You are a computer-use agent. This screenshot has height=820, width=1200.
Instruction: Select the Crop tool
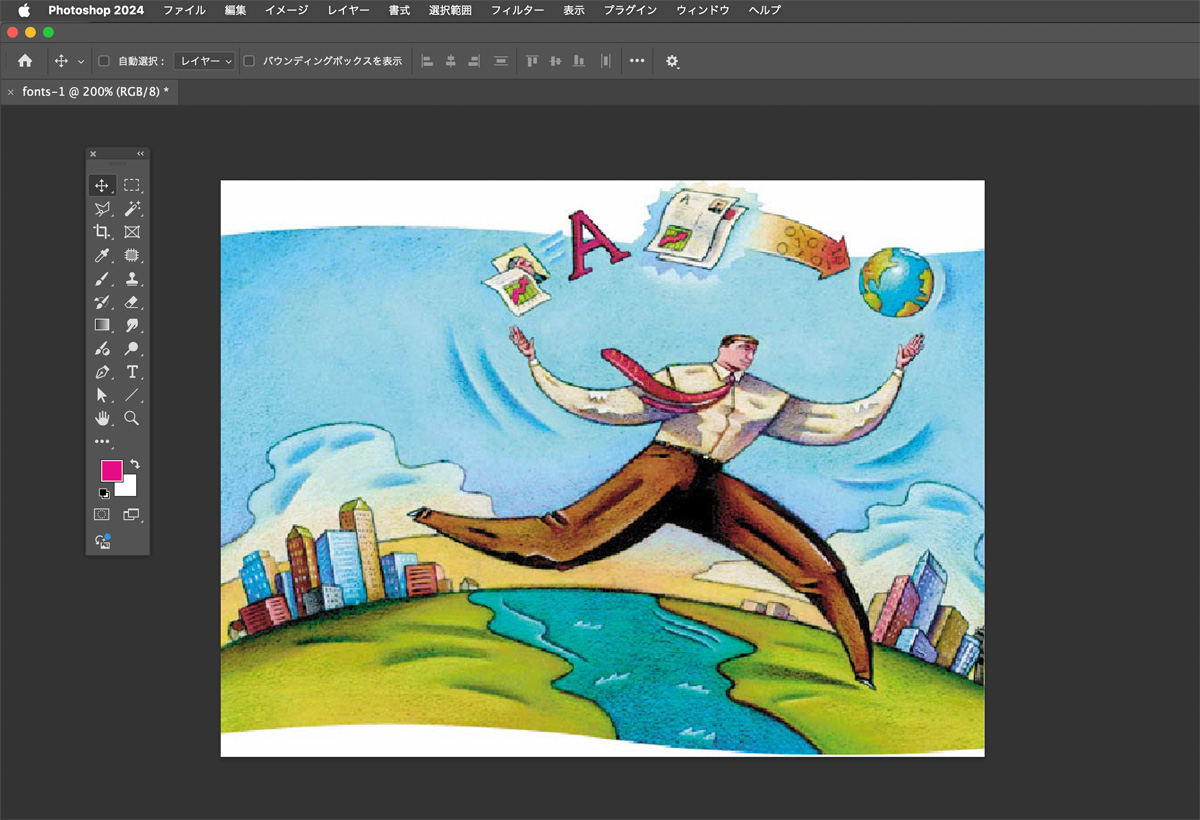(101, 232)
